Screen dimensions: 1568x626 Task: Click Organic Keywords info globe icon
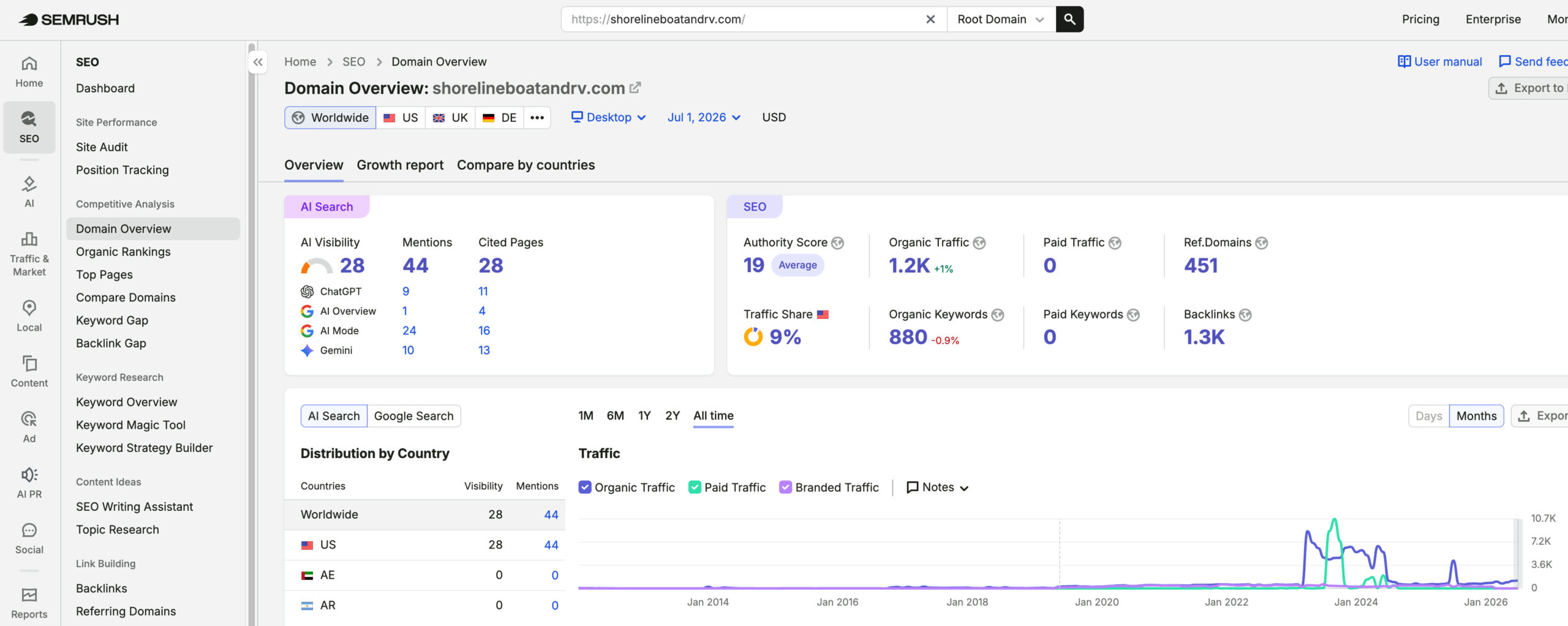[x=998, y=315]
